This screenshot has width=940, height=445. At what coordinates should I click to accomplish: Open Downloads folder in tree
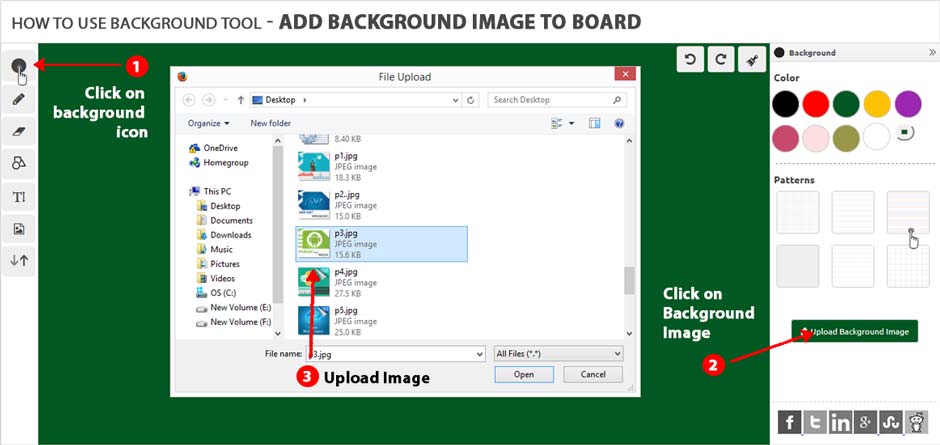click(224, 235)
